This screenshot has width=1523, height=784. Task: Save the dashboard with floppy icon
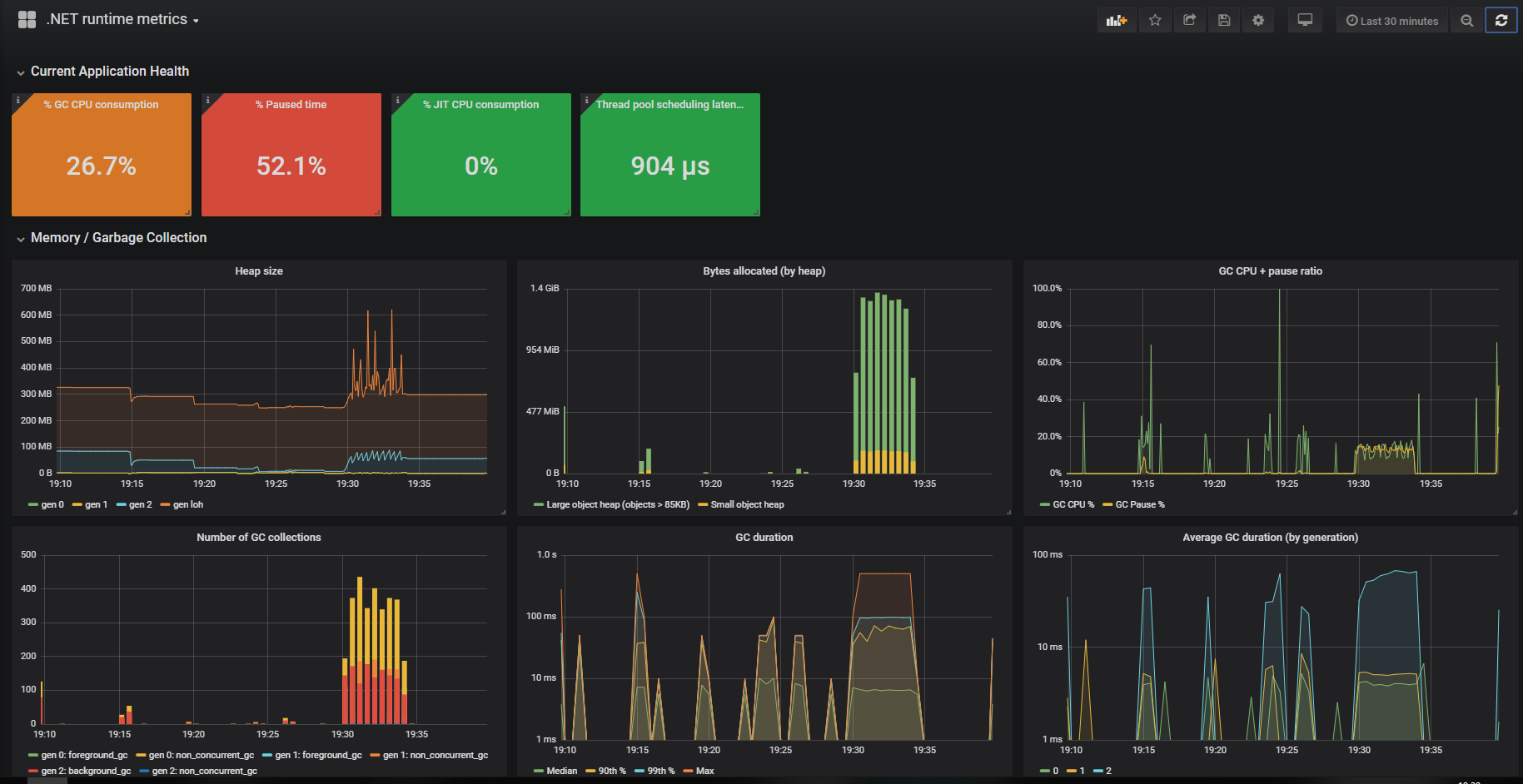pyautogui.click(x=1224, y=21)
